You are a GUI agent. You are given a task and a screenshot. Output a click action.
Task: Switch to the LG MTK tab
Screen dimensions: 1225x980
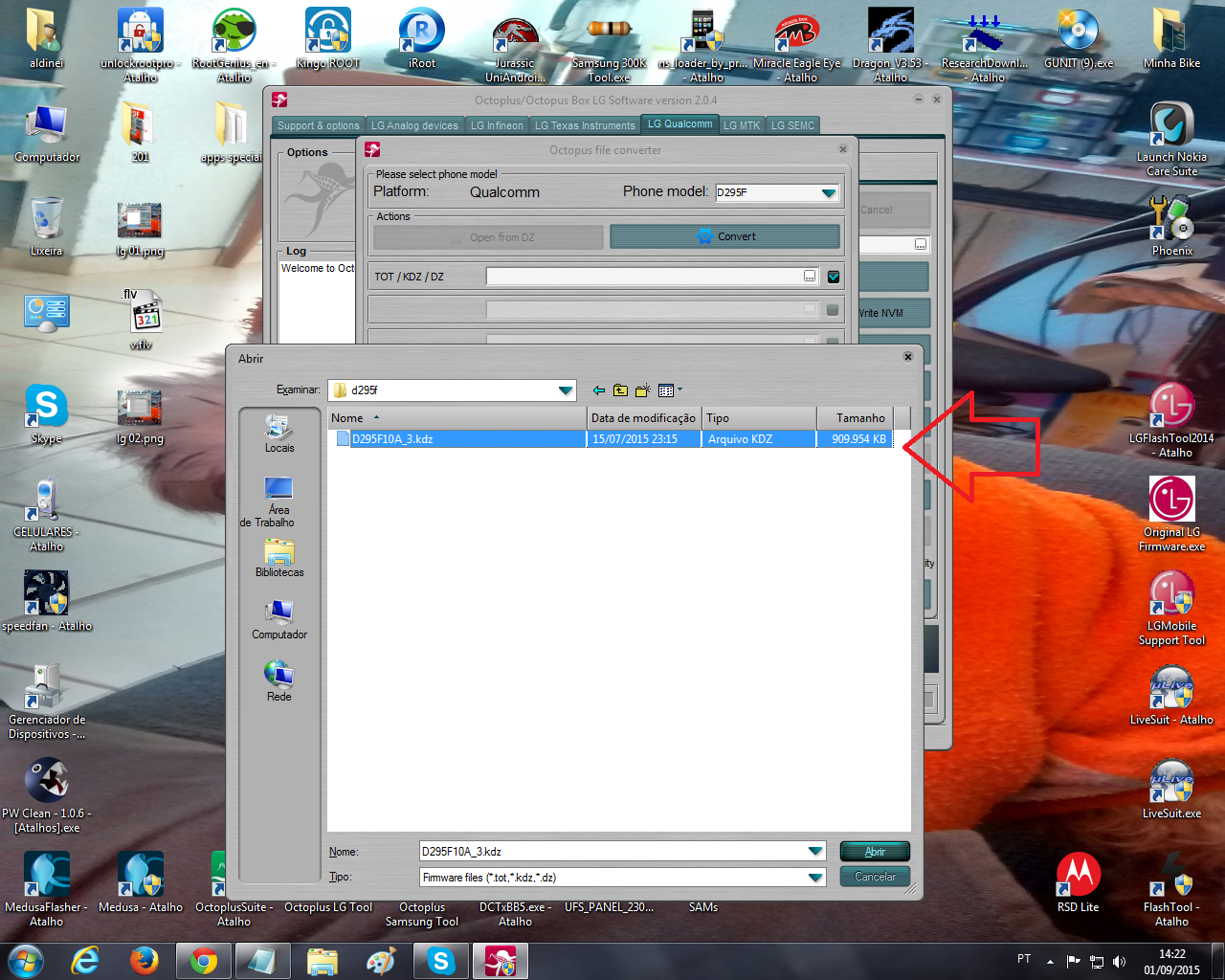(x=742, y=125)
